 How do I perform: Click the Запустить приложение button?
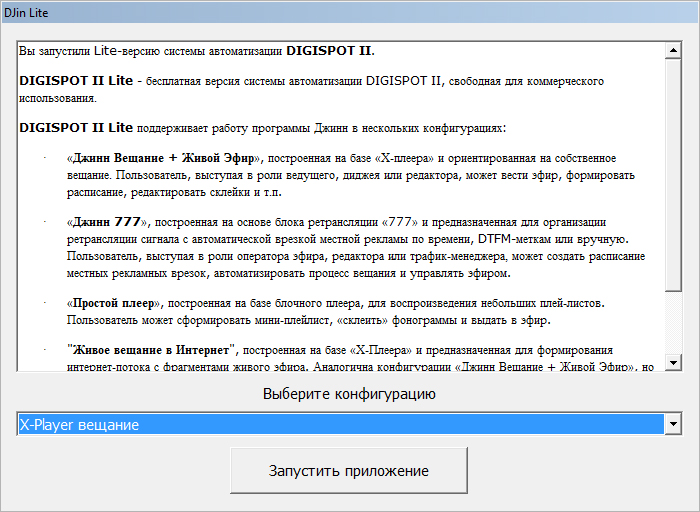348,471
